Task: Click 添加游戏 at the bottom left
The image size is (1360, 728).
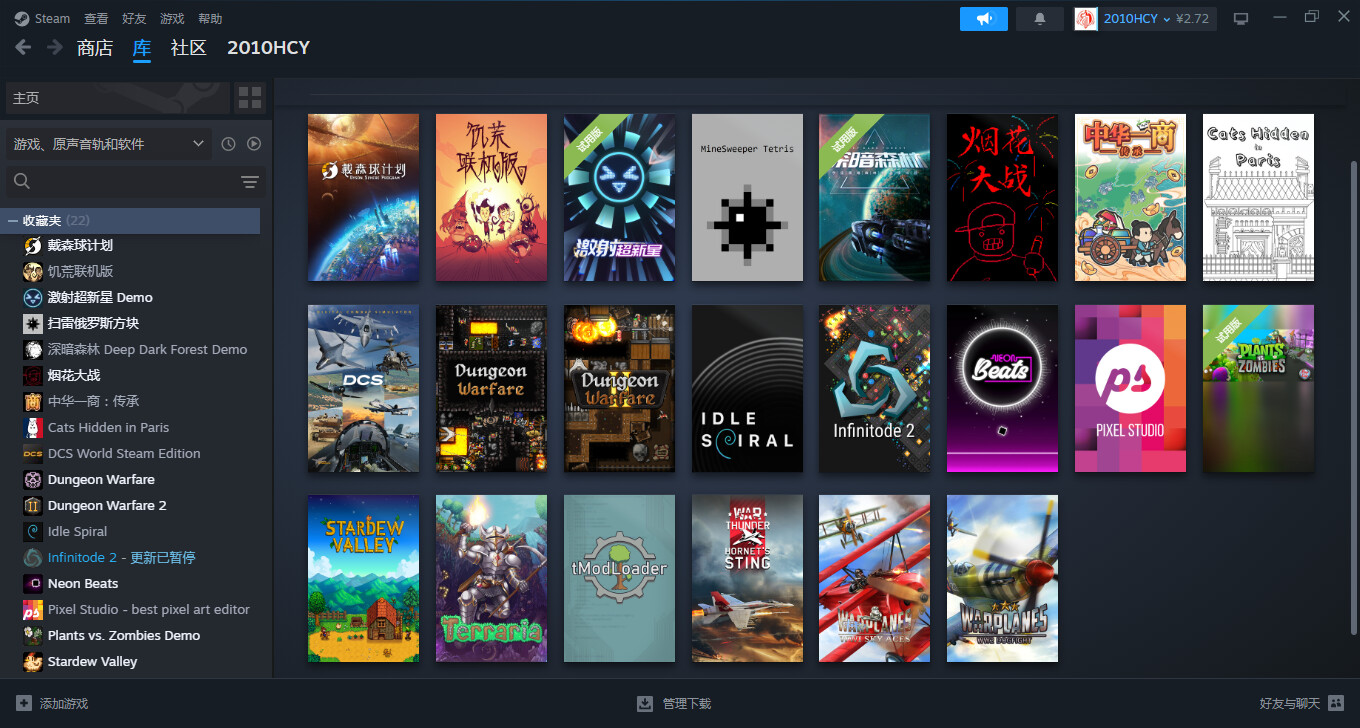Action: (52, 704)
